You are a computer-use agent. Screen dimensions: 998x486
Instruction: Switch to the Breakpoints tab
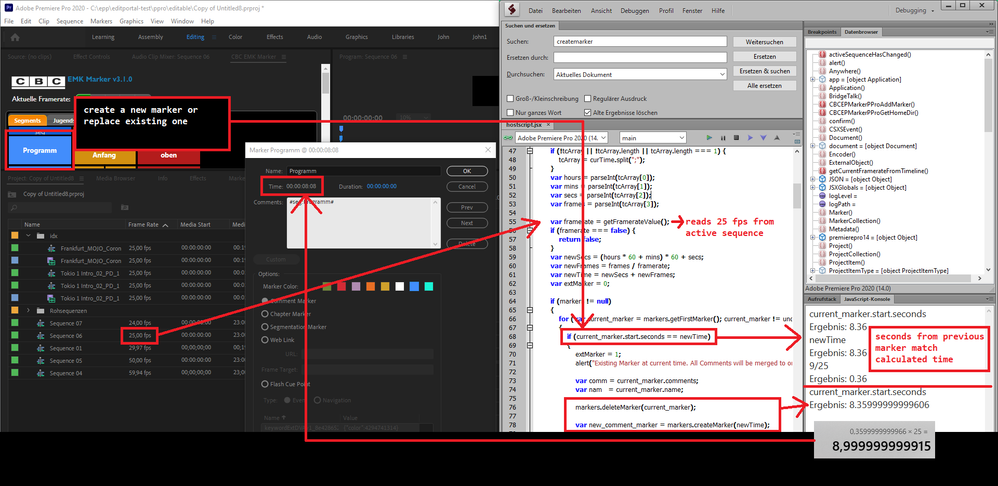[x=822, y=31]
